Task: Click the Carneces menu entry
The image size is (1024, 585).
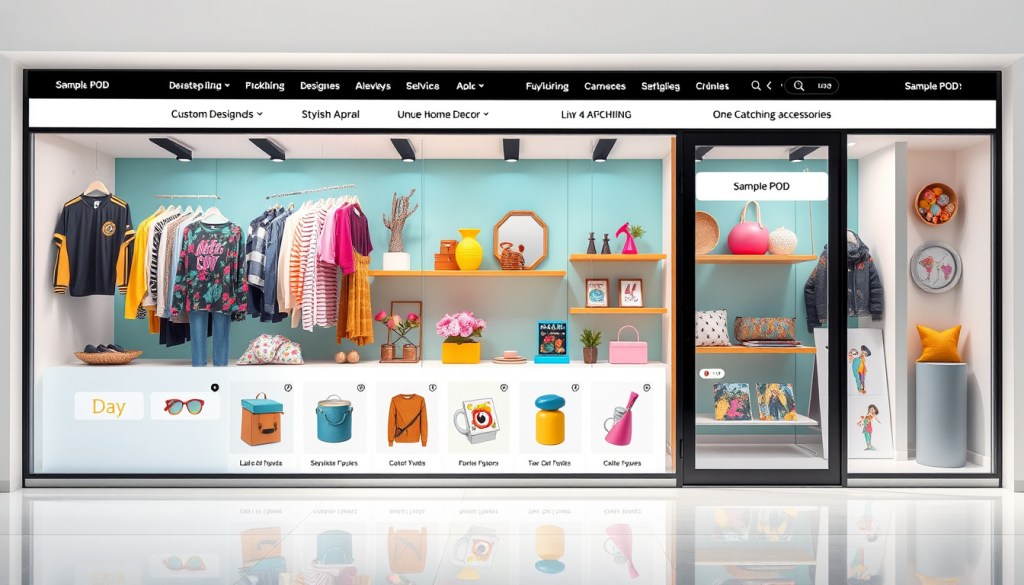Action: point(605,85)
